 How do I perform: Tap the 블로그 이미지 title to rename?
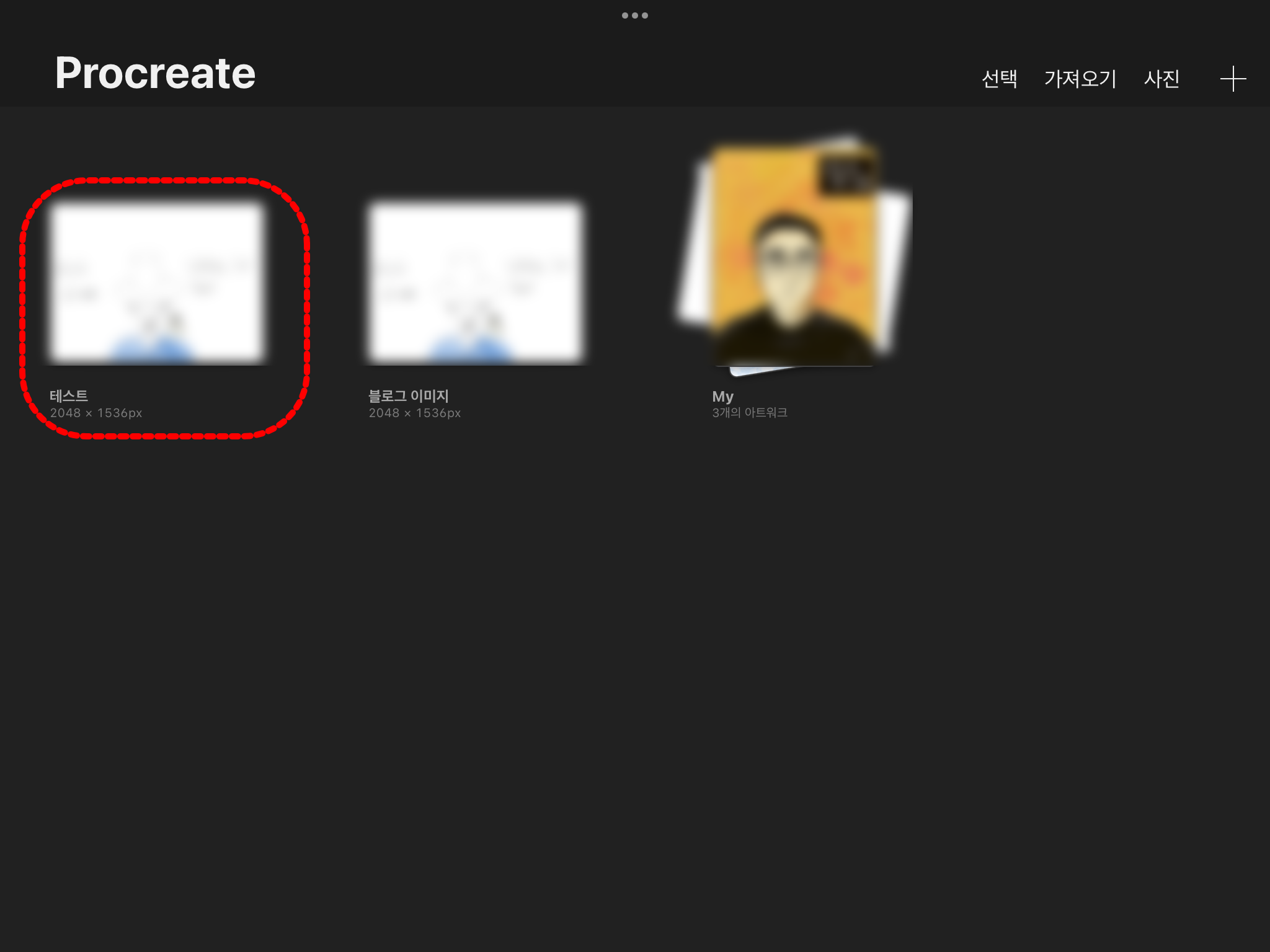[408, 395]
